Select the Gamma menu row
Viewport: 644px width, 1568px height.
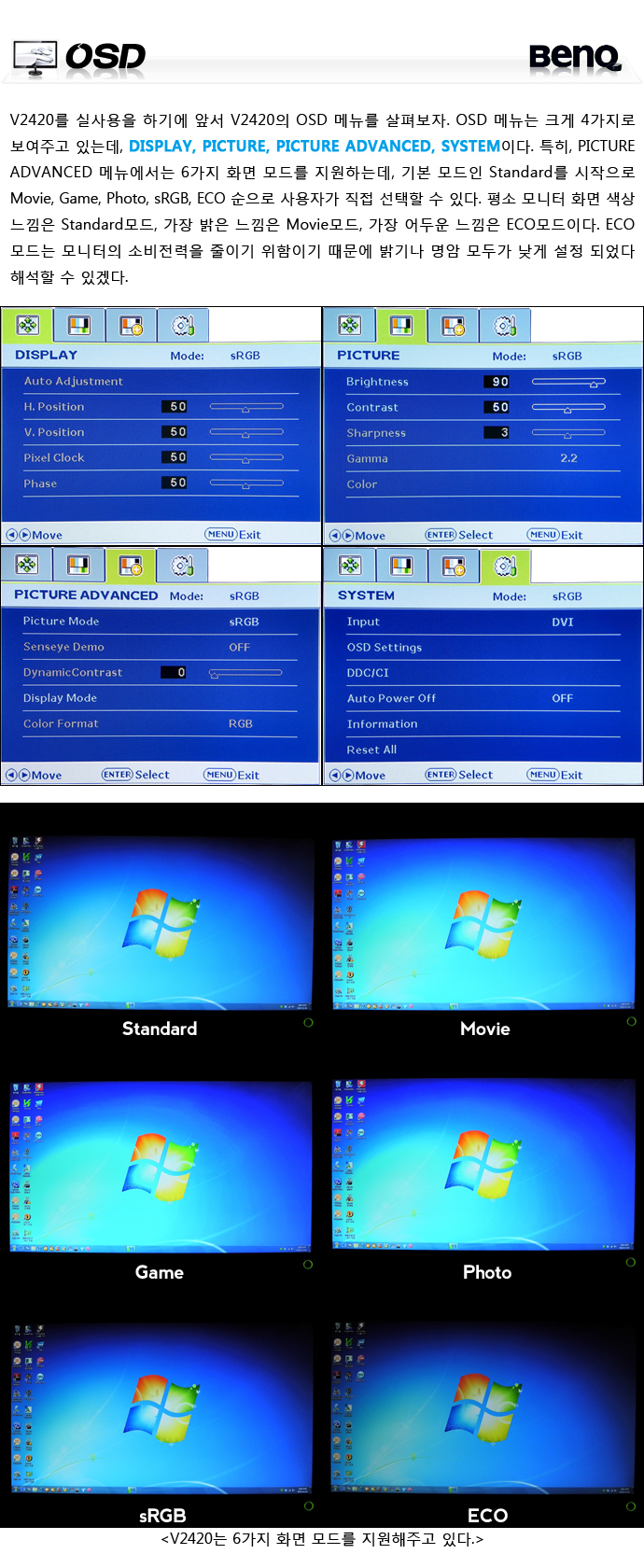click(x=483, y=458)
